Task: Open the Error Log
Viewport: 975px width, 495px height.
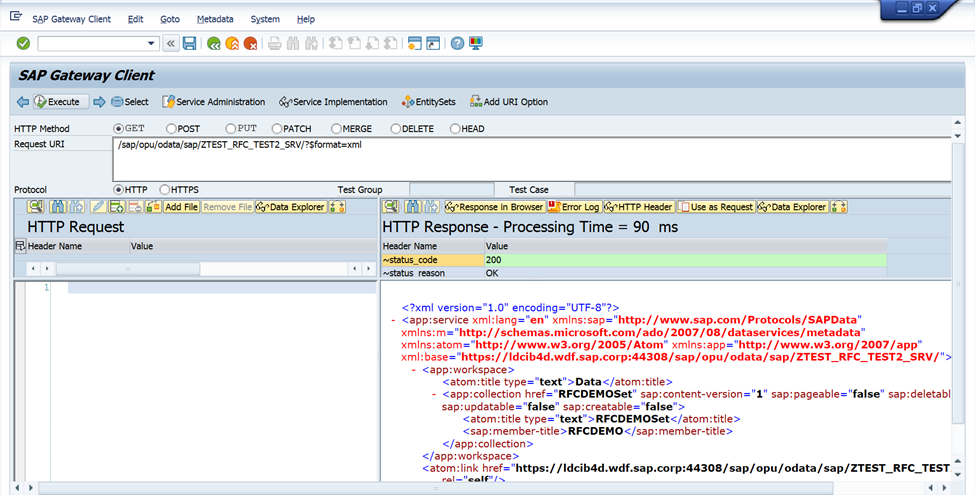Action: tap(573, 206)
